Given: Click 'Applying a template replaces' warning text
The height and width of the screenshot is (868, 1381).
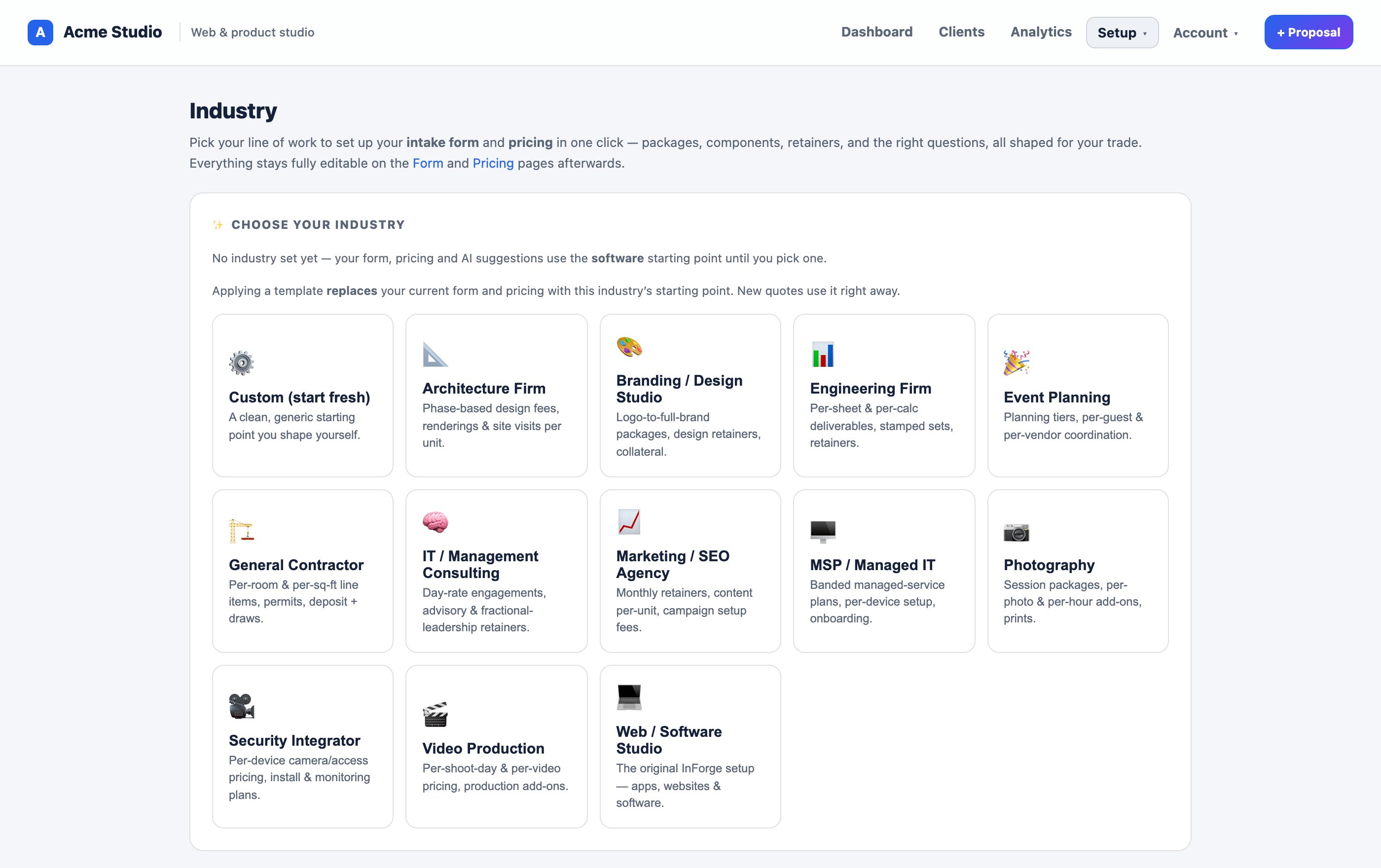Looking at the screenshot, I should tap(556, 290).
